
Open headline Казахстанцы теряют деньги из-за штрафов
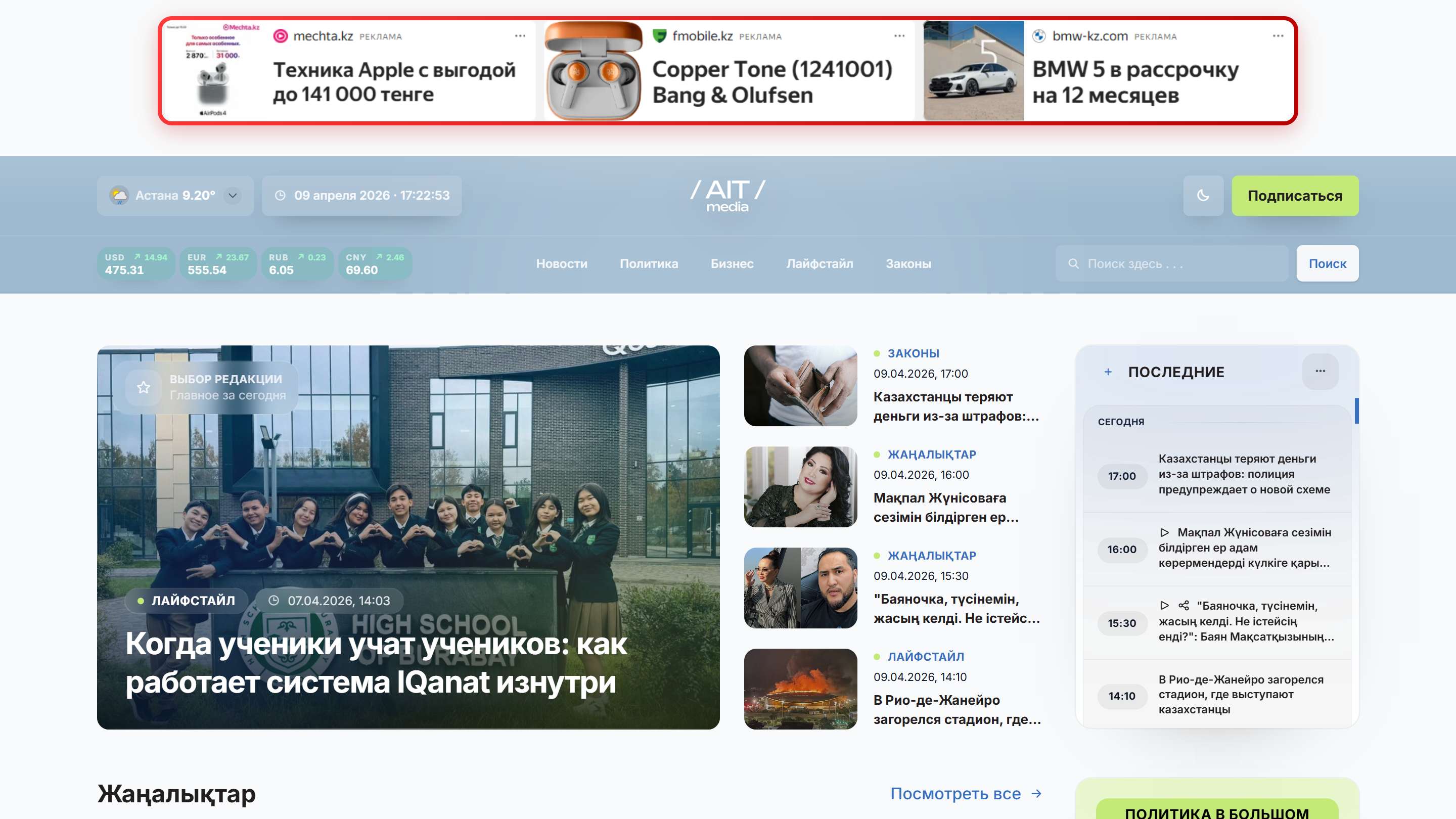(x=957, y=406)
